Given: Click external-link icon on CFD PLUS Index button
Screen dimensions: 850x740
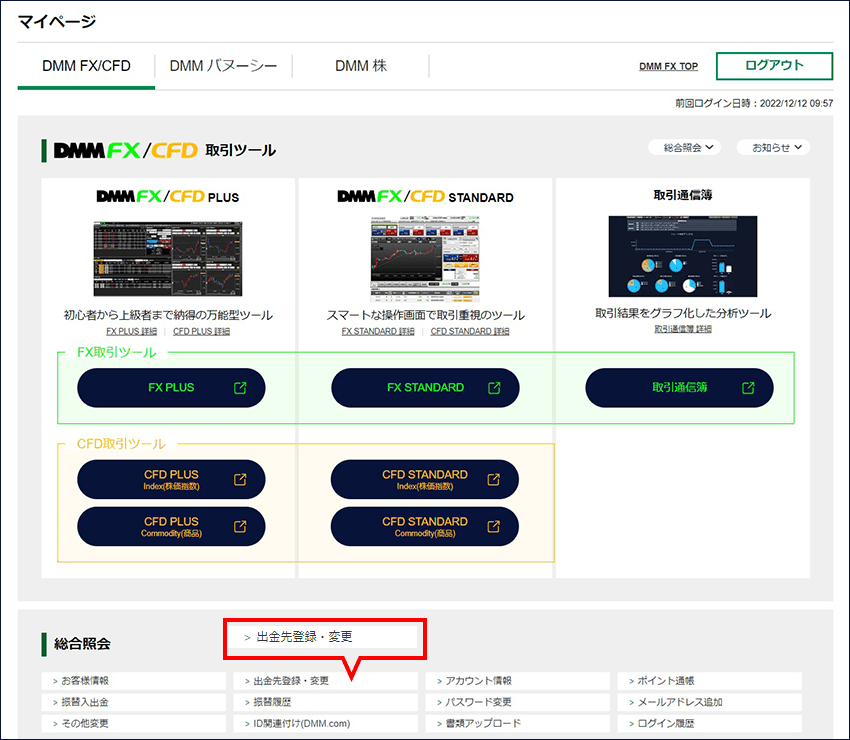Looking at the screenshot, I should pos(240,479).
